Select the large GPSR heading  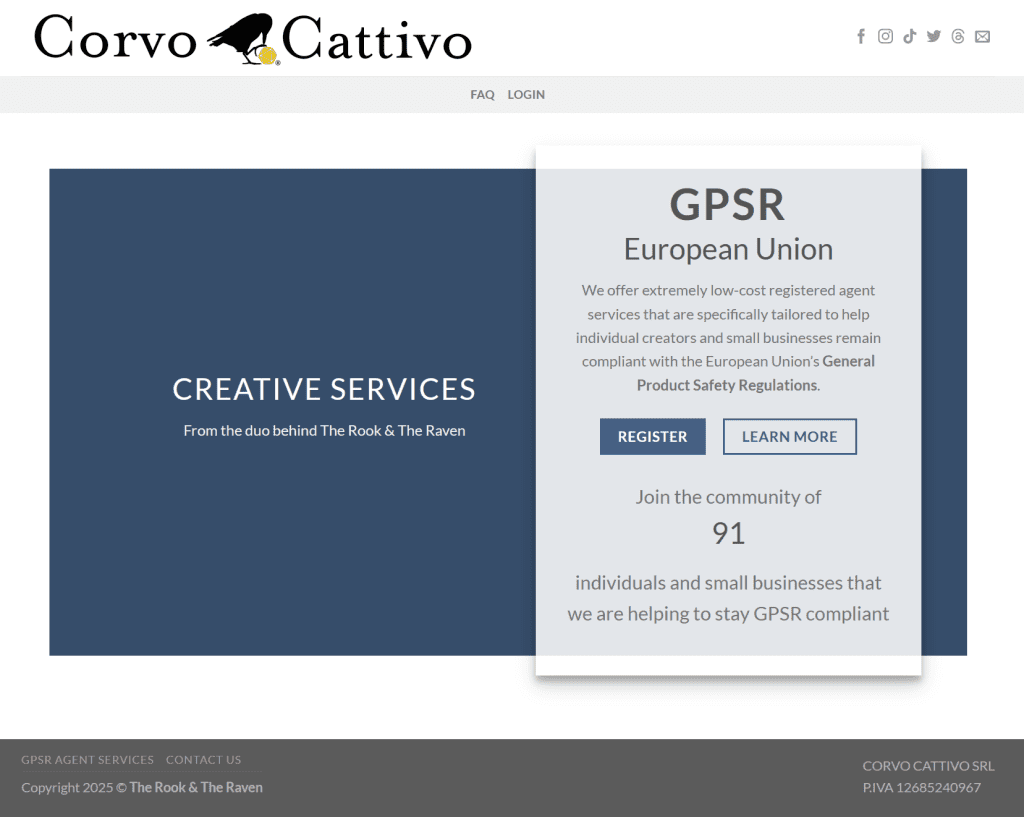(x=727, y=205)
